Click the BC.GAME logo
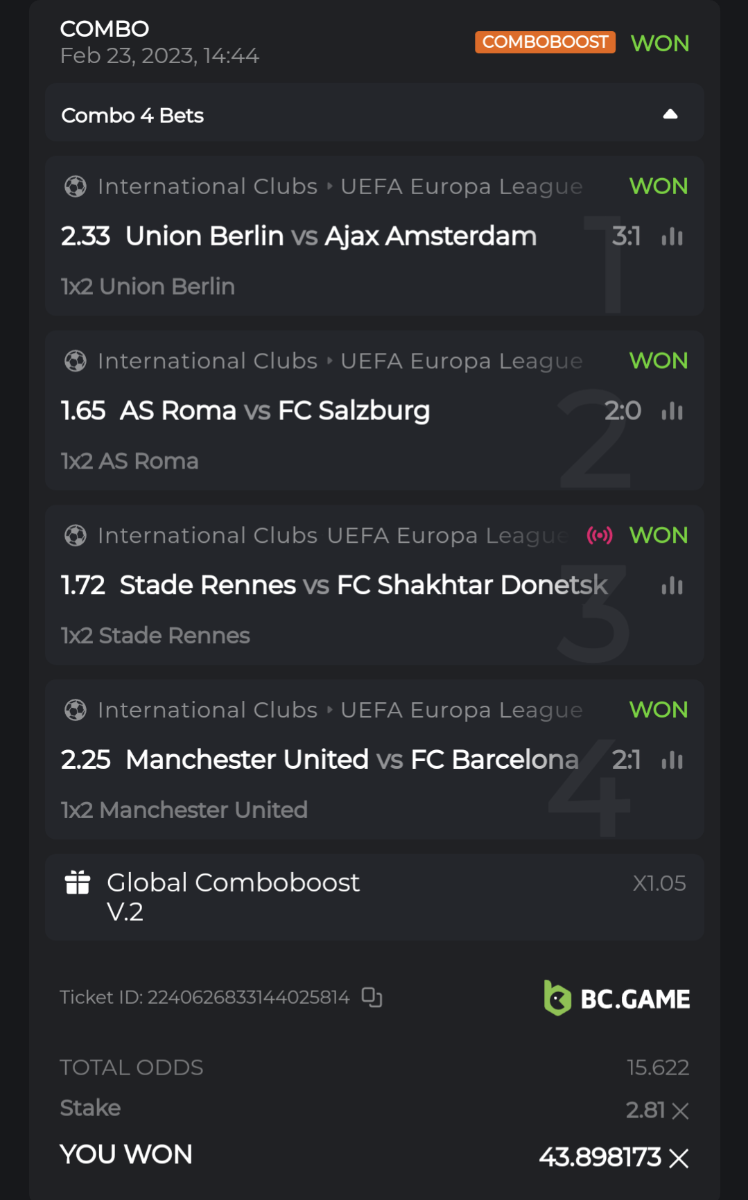This screenshot has width=748, height=1200. pos(617,998)
